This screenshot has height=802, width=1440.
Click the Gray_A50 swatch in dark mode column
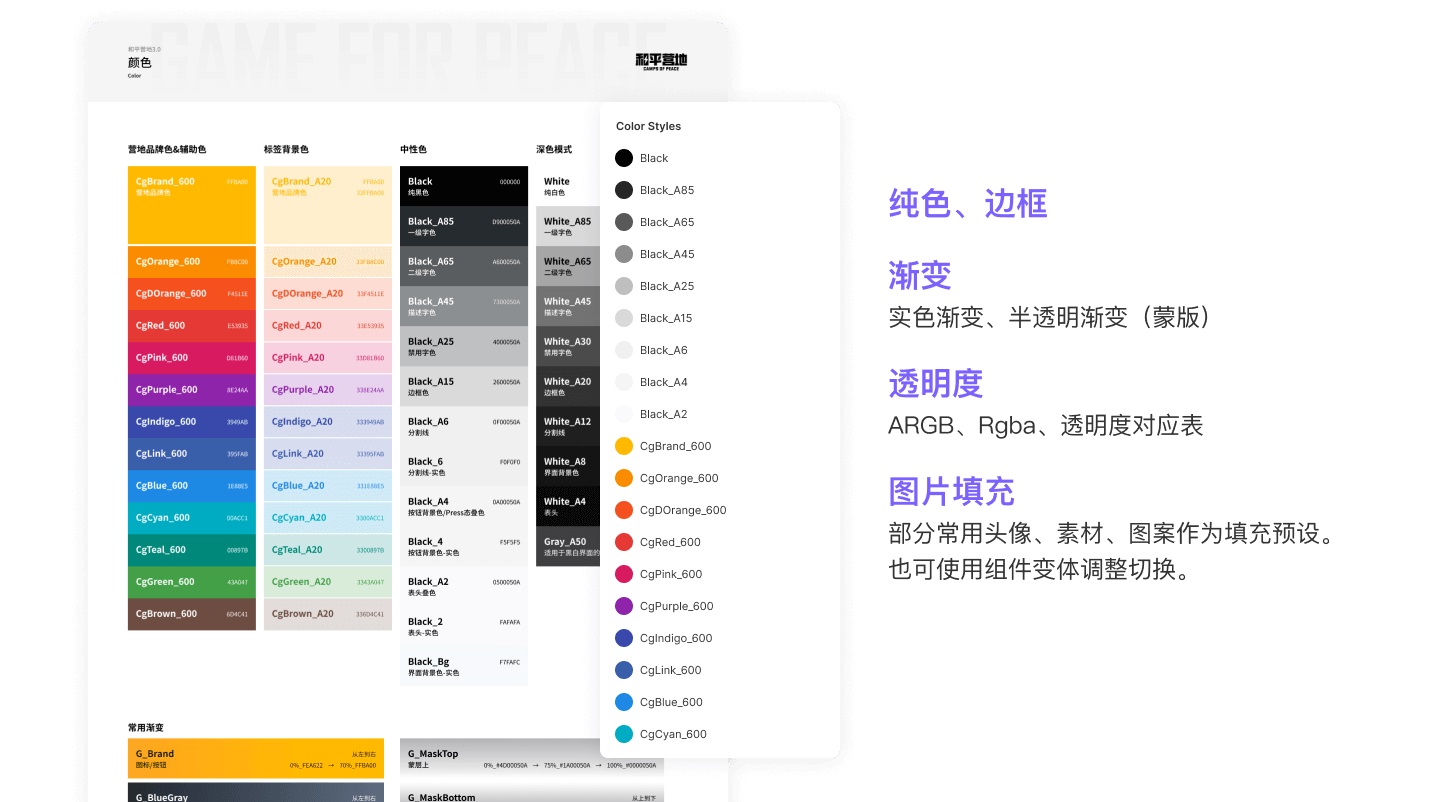(x=568, y=546)
